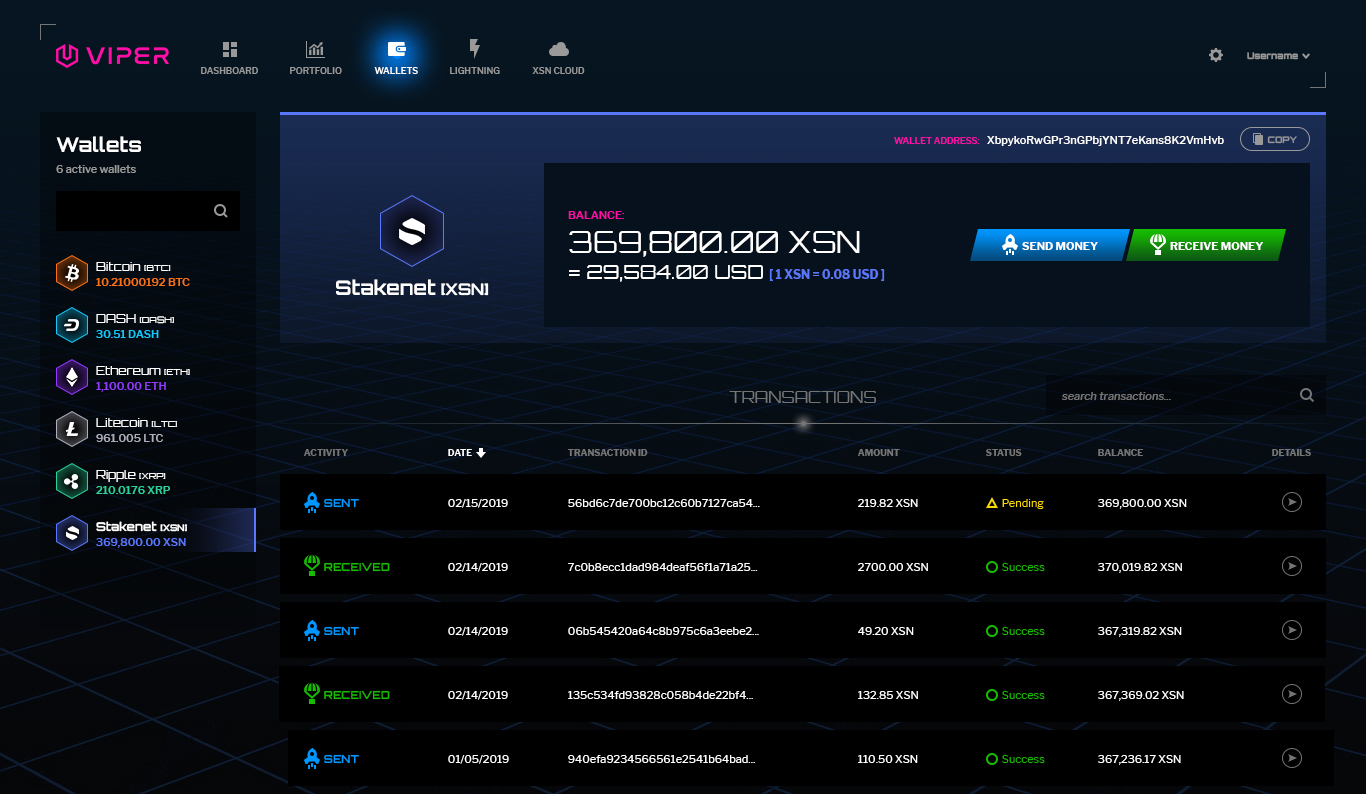The image size is (1366, 794).
Task: Click the wallet address text
Action: [x=1105, y=140]
